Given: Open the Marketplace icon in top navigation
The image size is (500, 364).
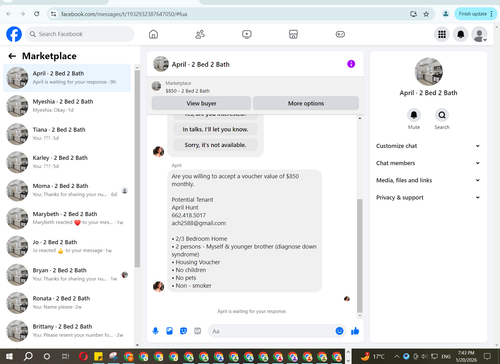Looking at the screenshot, I should pos(293,34).
